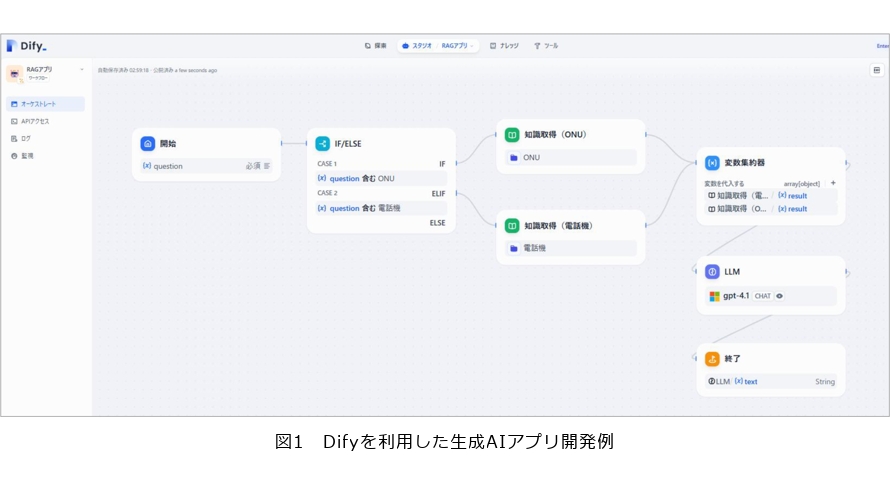
Task: Select the 変数集約器 variable aggregator icon
Action: pyautogui.click(x=712, y=163)
